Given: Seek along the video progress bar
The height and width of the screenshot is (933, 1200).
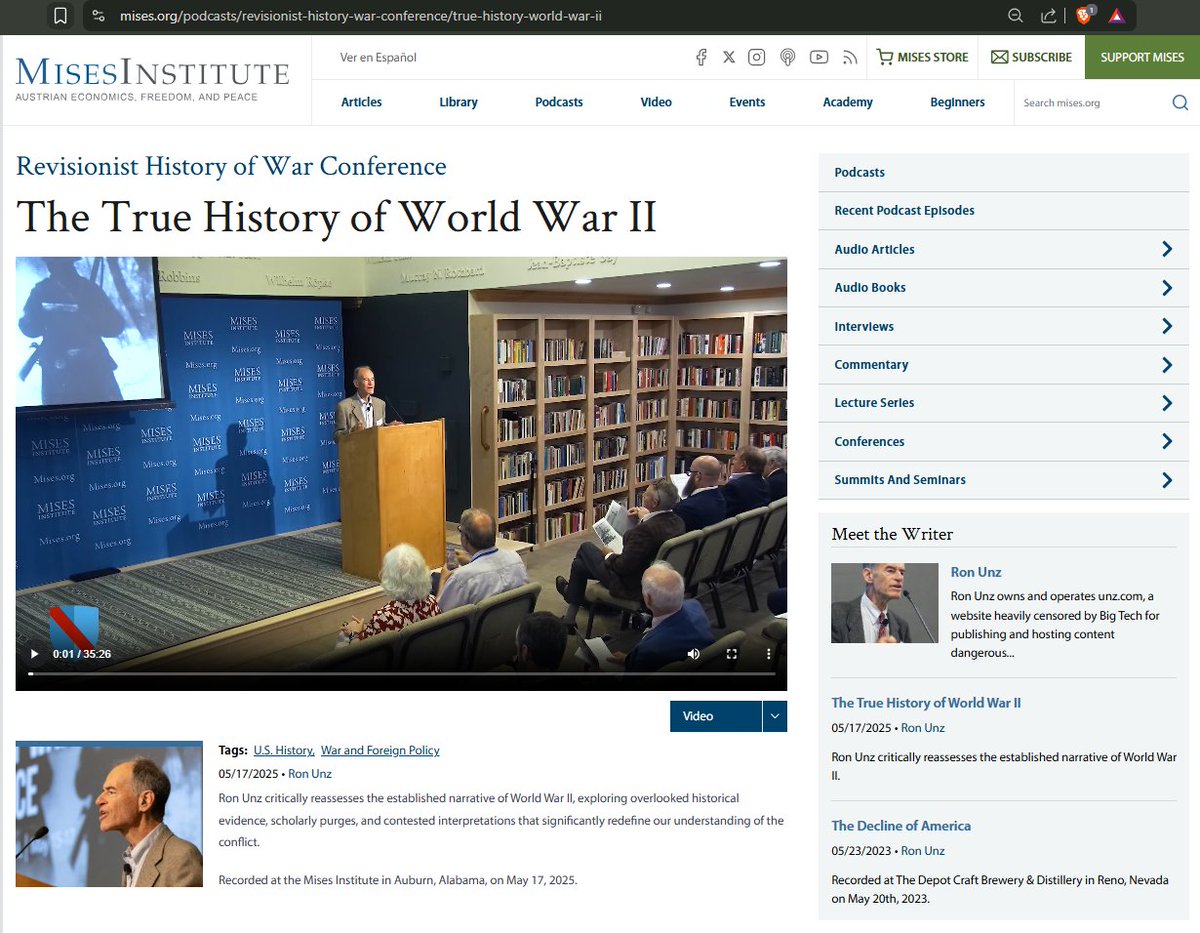Looking at the screenshot, I should pos(401,674).
